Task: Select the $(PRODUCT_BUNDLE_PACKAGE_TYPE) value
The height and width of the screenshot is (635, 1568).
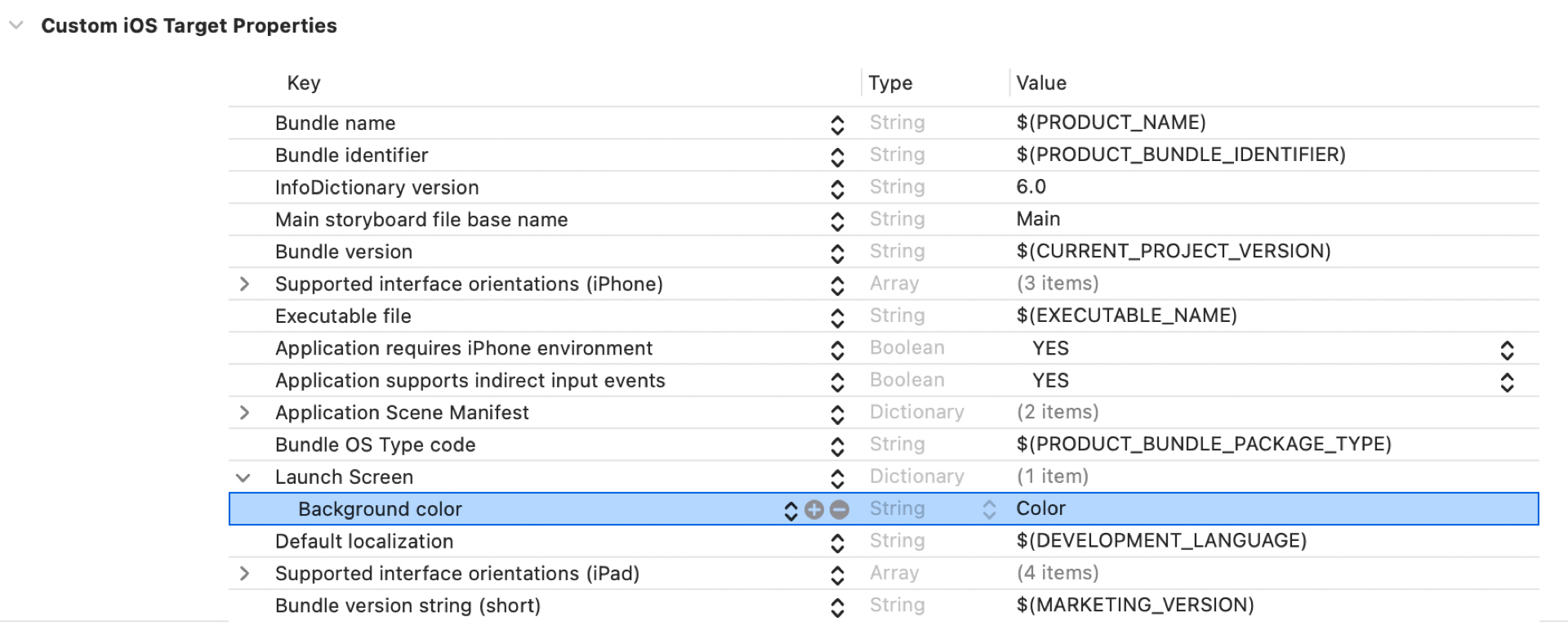Action: [x=1204, y=444]
